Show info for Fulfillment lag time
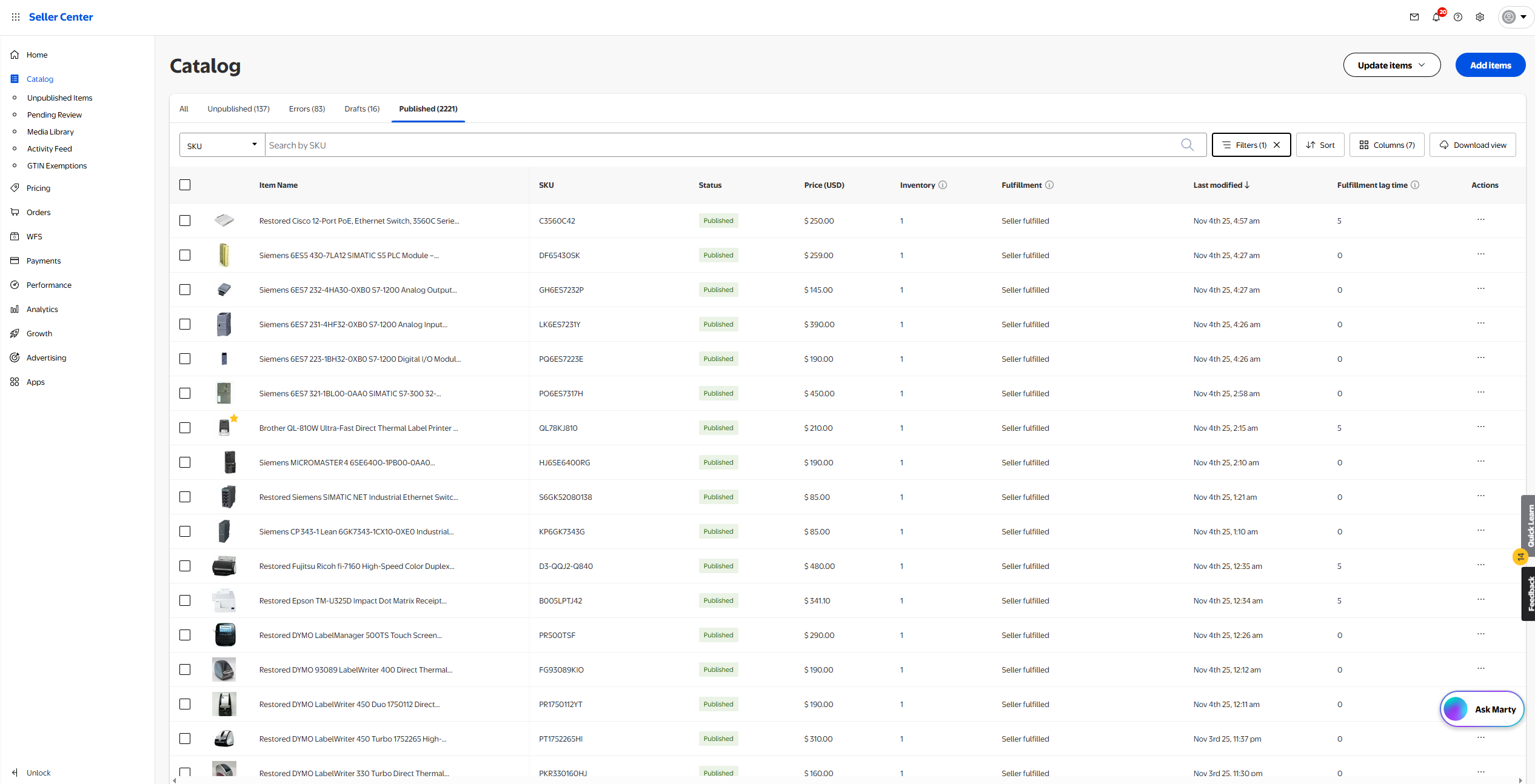This screenshot has width=1535, height=784. pyautogui.click(x=1415, y=185)
